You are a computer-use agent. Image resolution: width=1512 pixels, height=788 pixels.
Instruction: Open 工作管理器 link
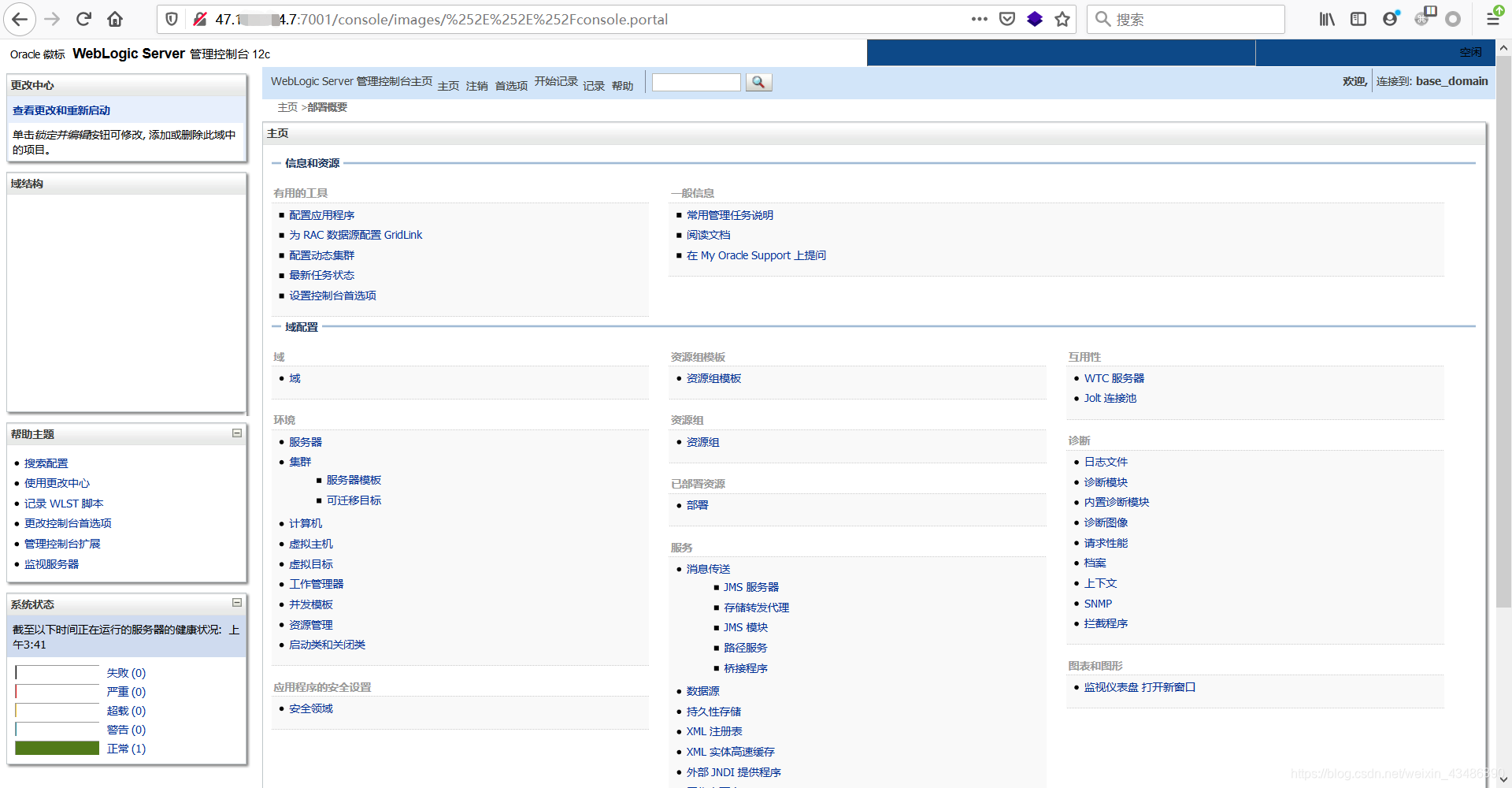(316, 584)
